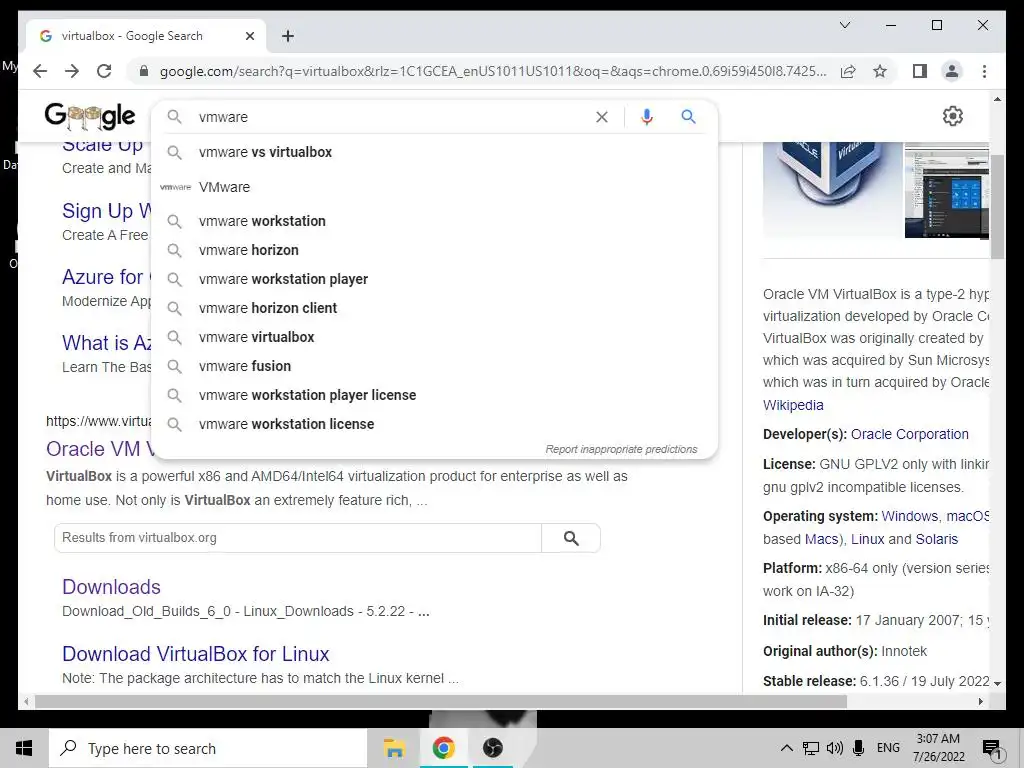
Task: Click the horizontal page scrollbar thumb
Action: pyautogui.click(x=441, y=701)
